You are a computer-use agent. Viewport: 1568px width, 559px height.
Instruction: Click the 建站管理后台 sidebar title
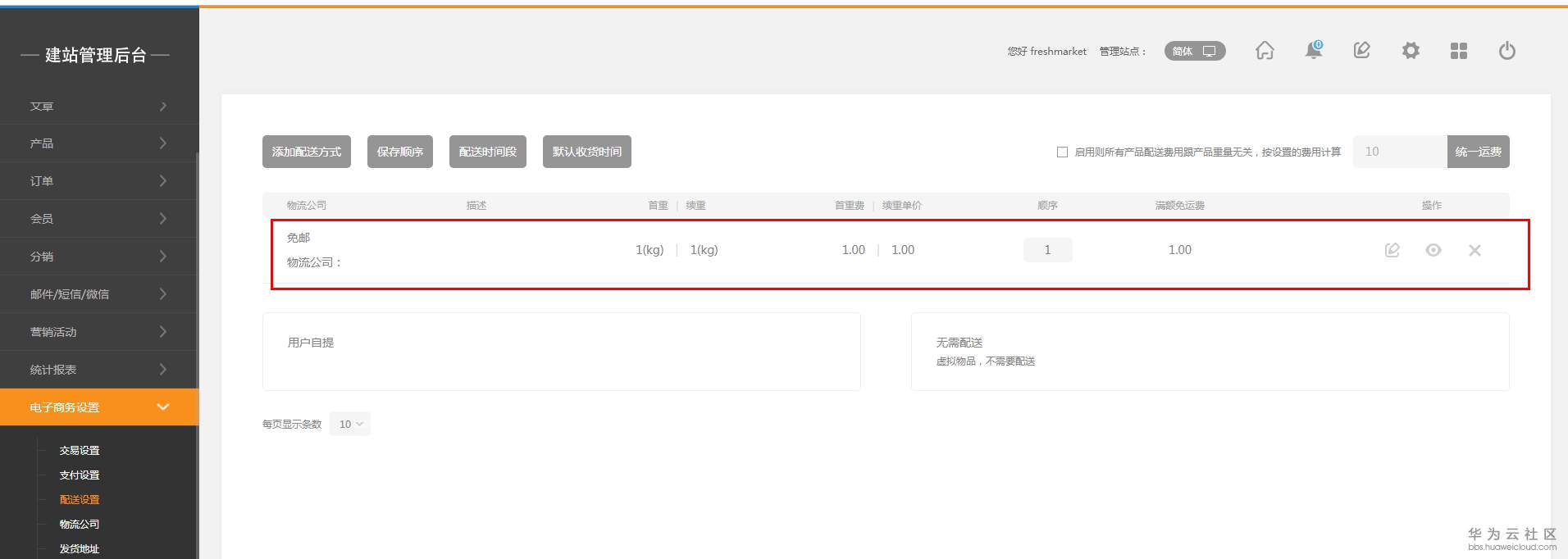coord(96,55)
